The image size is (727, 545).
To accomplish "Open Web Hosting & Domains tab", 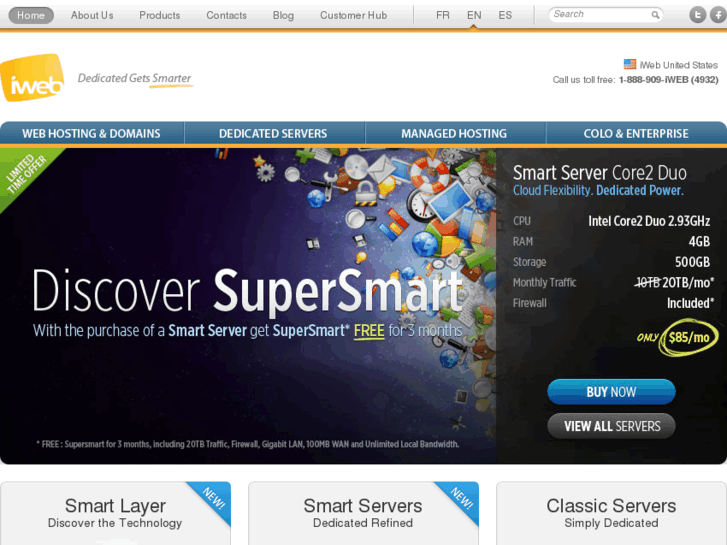I will (x=91, y=134).
